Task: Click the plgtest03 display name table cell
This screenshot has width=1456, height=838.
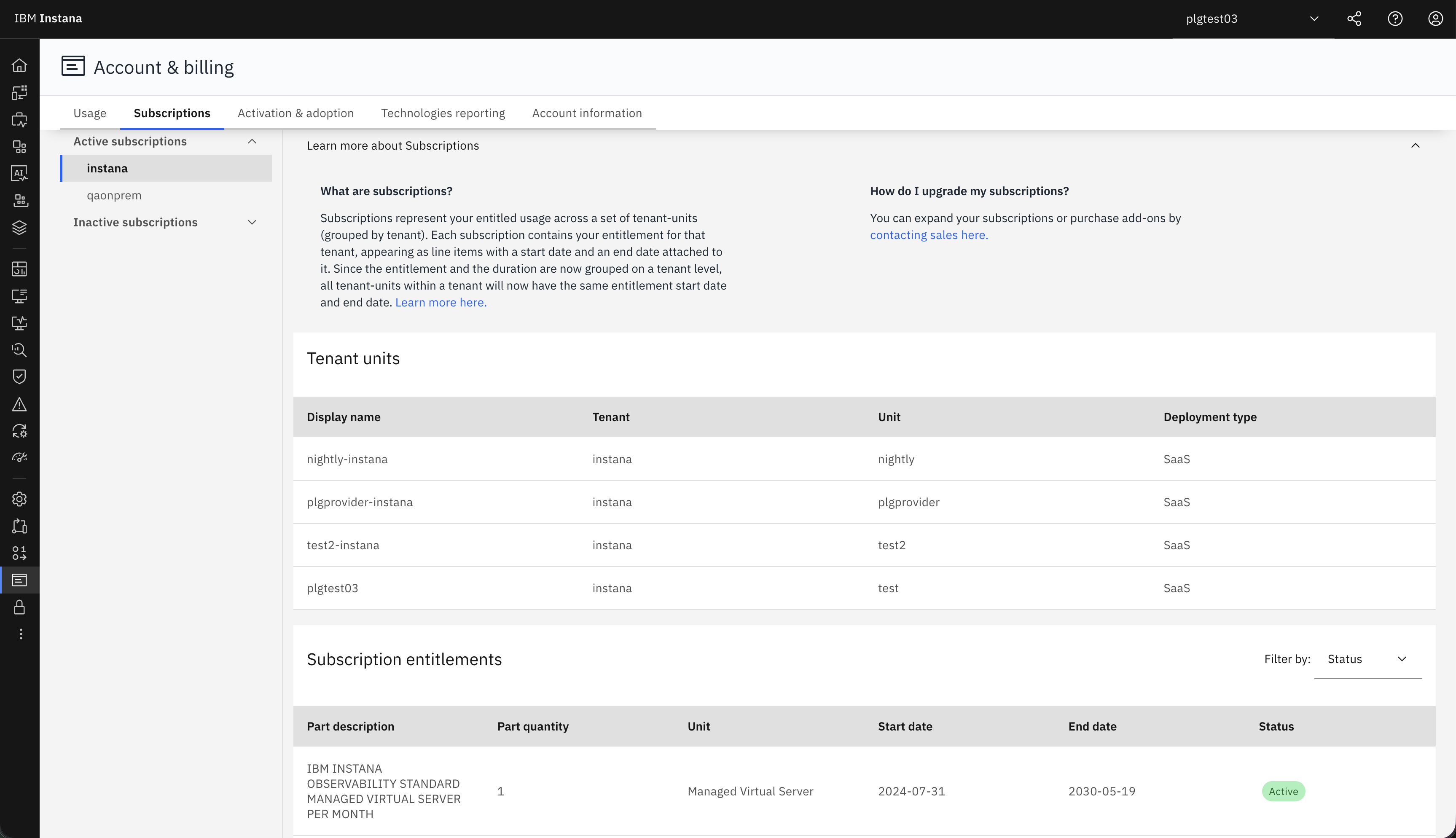Action: tap(333, 588)
